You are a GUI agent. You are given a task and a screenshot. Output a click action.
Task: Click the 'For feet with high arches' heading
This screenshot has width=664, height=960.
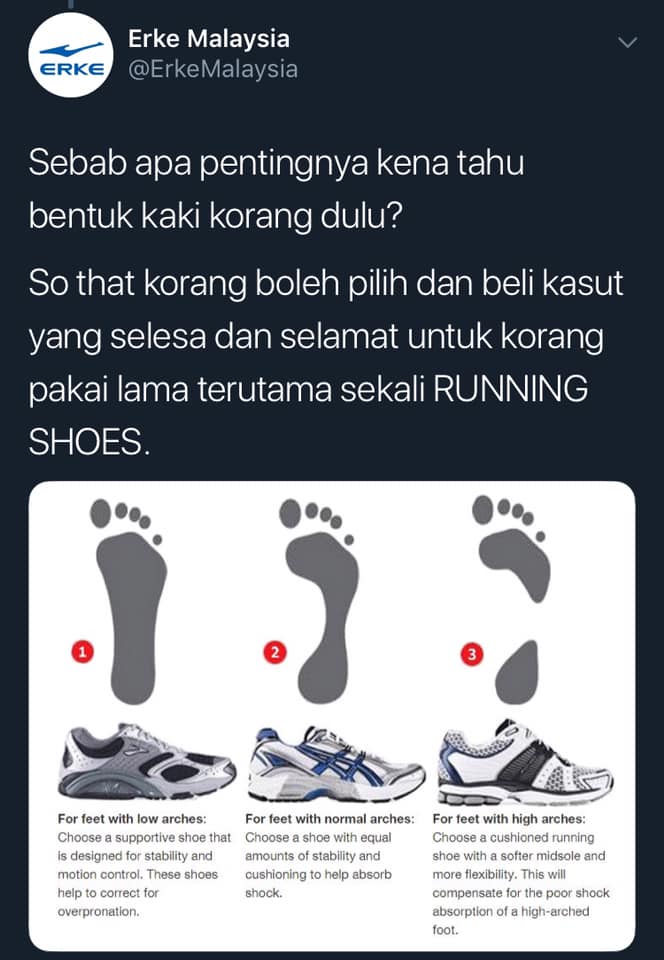click(x=509, y=819)
